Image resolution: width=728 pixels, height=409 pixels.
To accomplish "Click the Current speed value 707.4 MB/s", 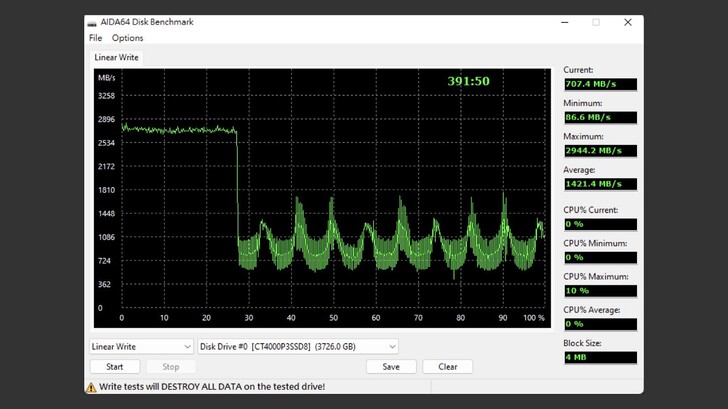I will click(x=599, y=84).
